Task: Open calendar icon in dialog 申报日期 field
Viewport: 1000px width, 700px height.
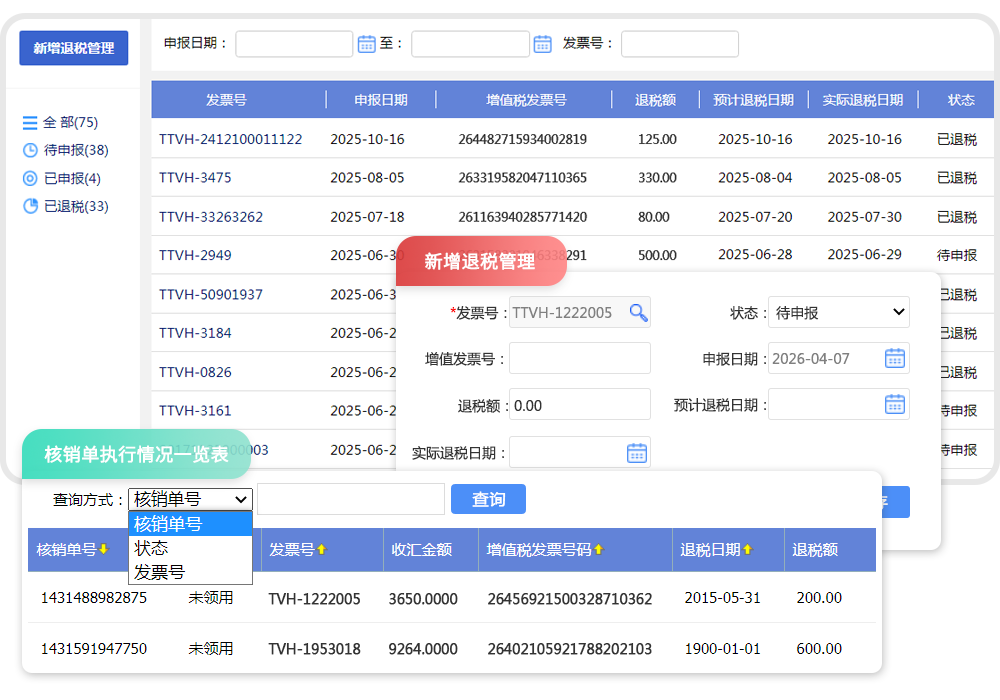Action: pyautogui.click(x=895, y=358)
